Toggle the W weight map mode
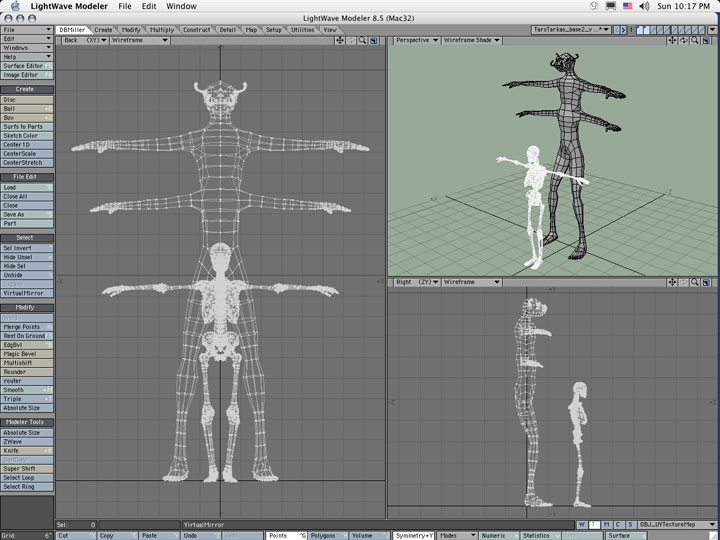Viewport: 720px width, 540px height. click(582, 524)
